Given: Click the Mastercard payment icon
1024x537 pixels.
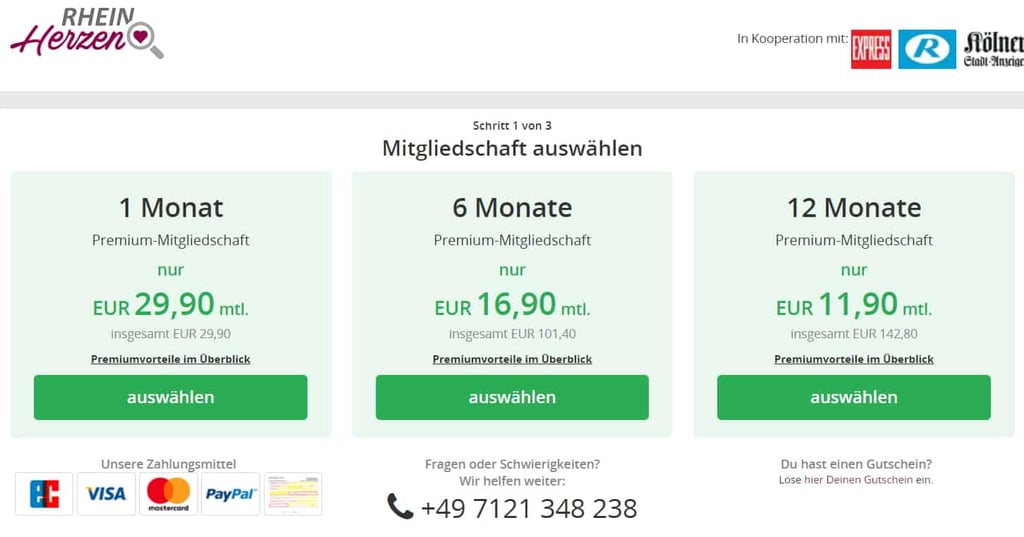Looking at the screenshot, I should [168, 494].
